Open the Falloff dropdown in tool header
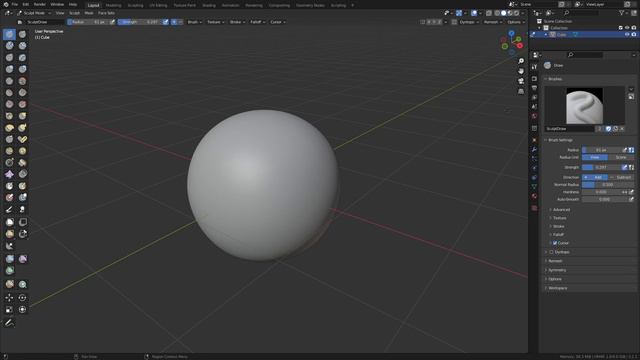Screen dimensions: 640x360 tap(258, 22)
